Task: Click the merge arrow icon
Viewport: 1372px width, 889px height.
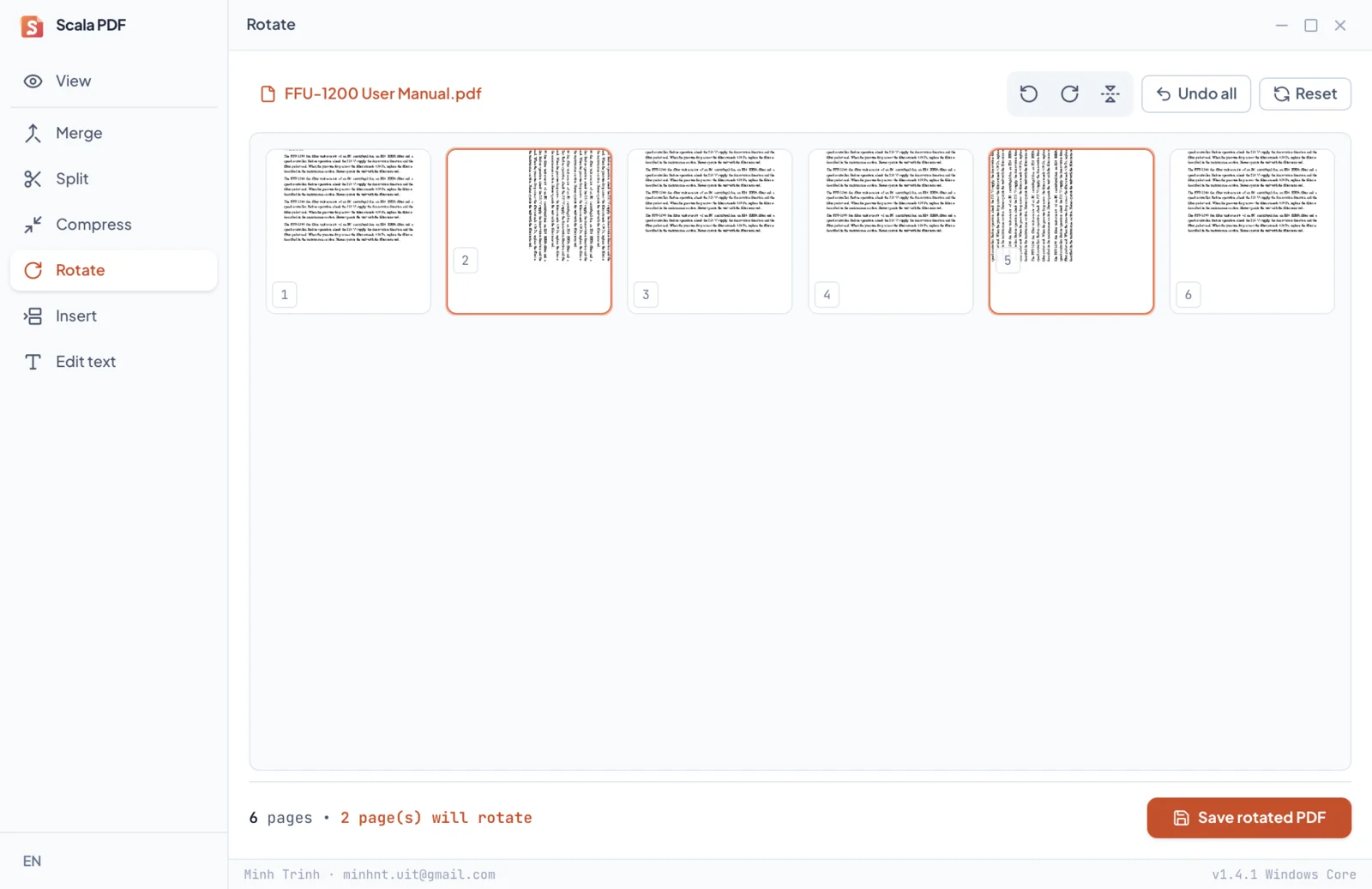Action: (33, 133)
